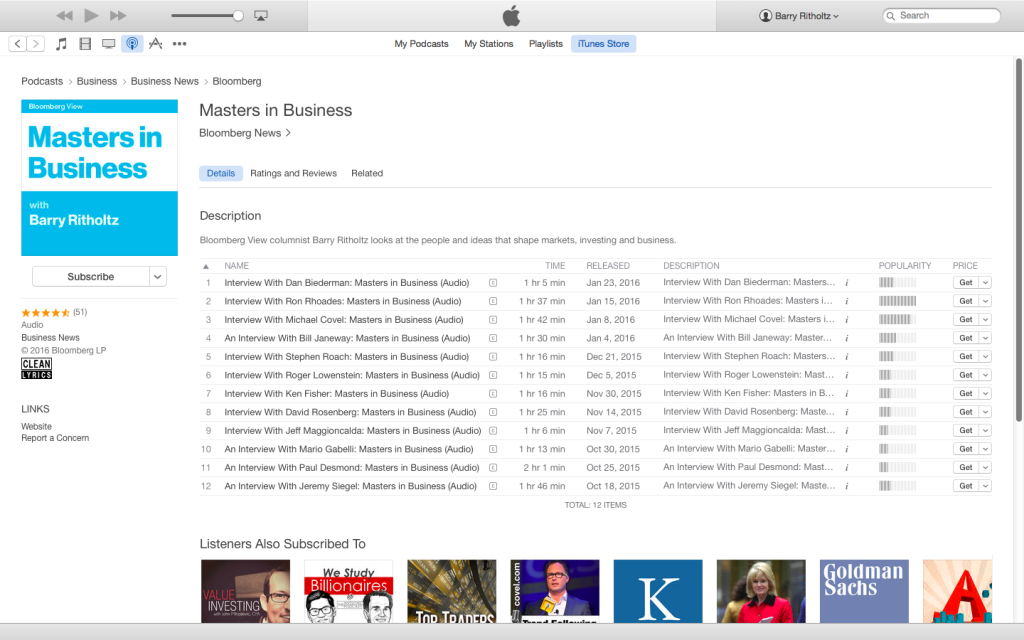Toggle sort order with the ascending arrow
Viewport: 1024px width, 640px height.
click(x=206, y=266)
